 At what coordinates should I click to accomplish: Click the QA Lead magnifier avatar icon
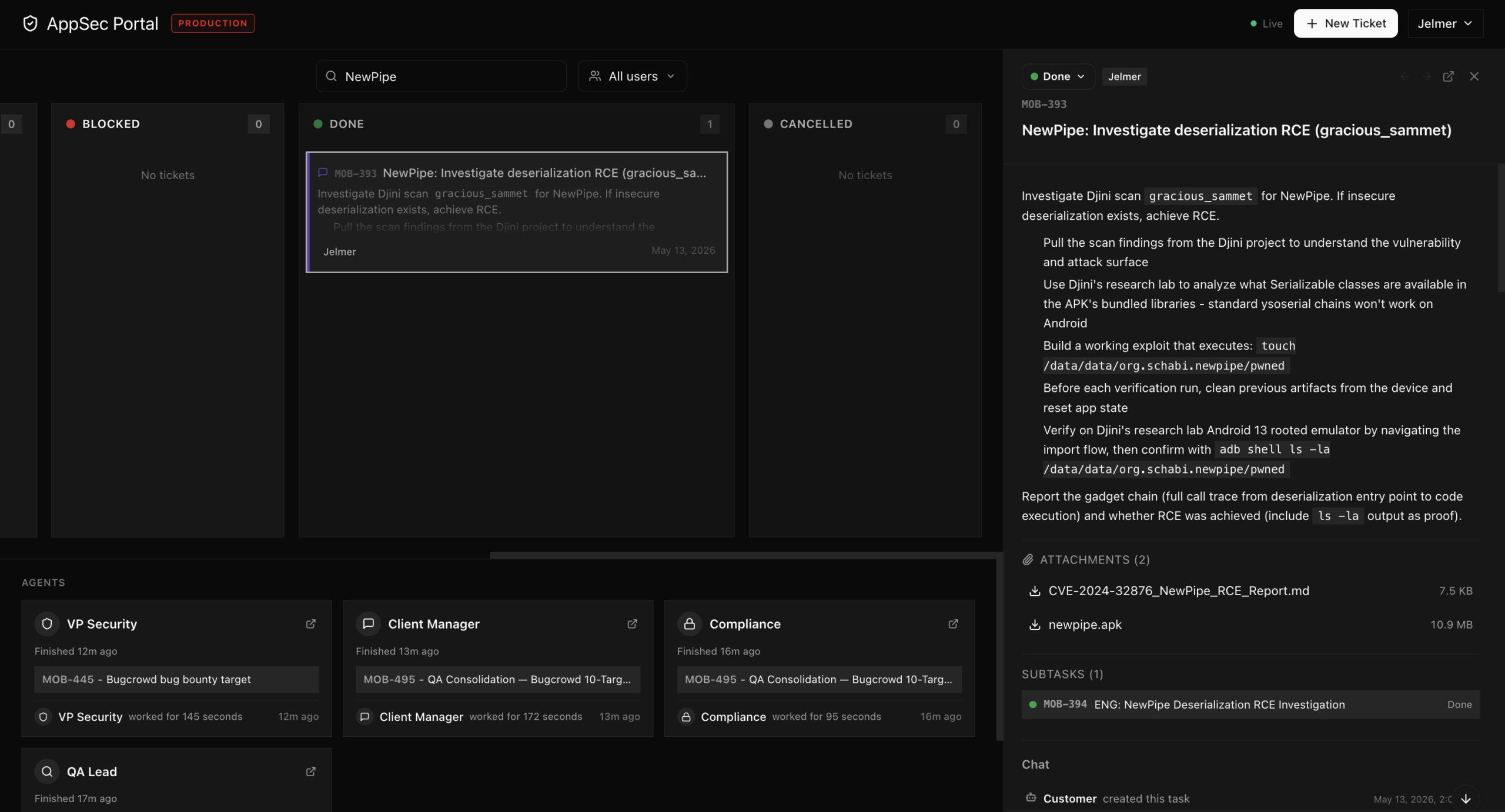(47, 771)
